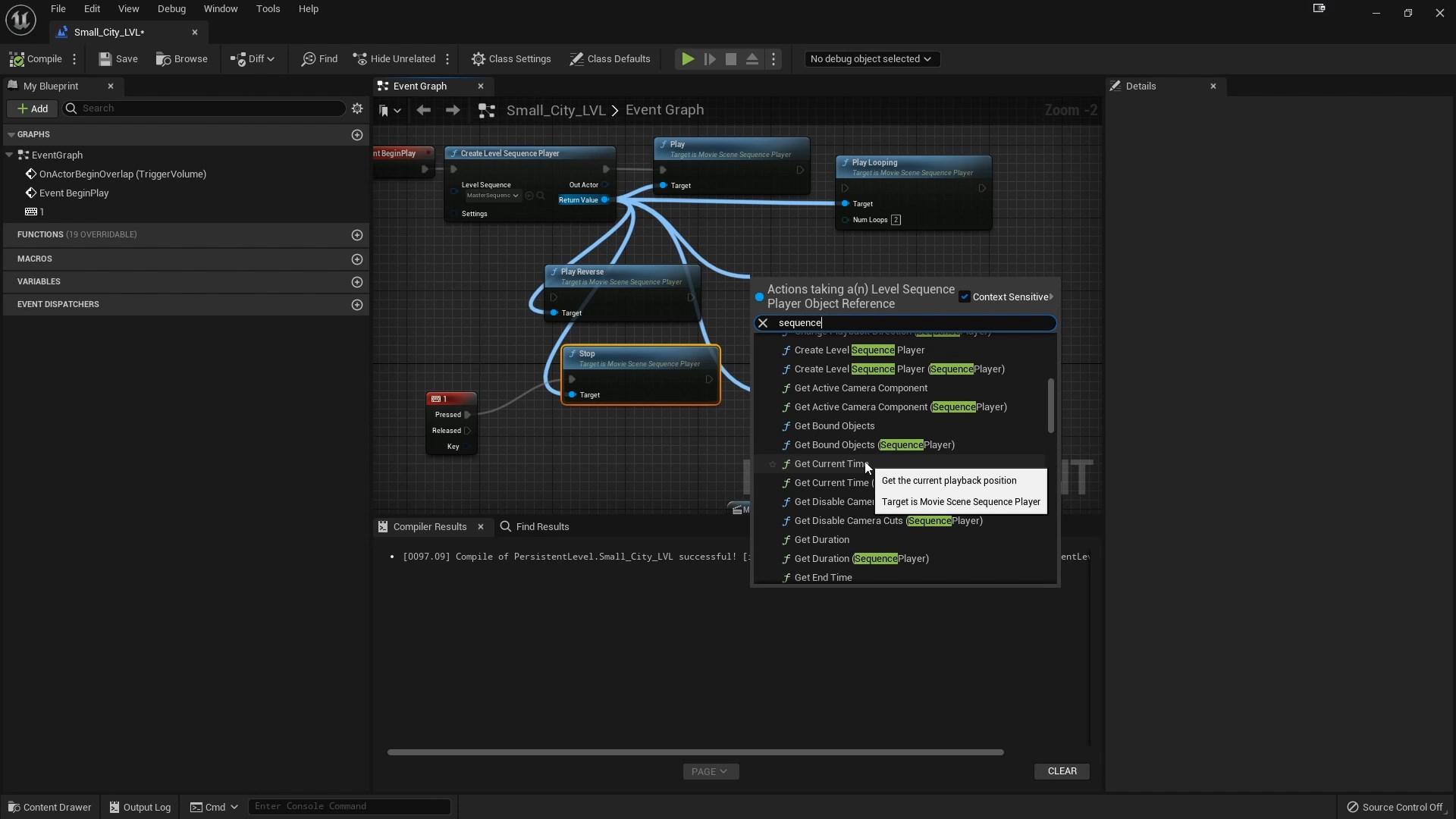The width and height of the screenshot is (1456, 819).
Task: Open the Tools menu
Action: click(x=268, y=9)
